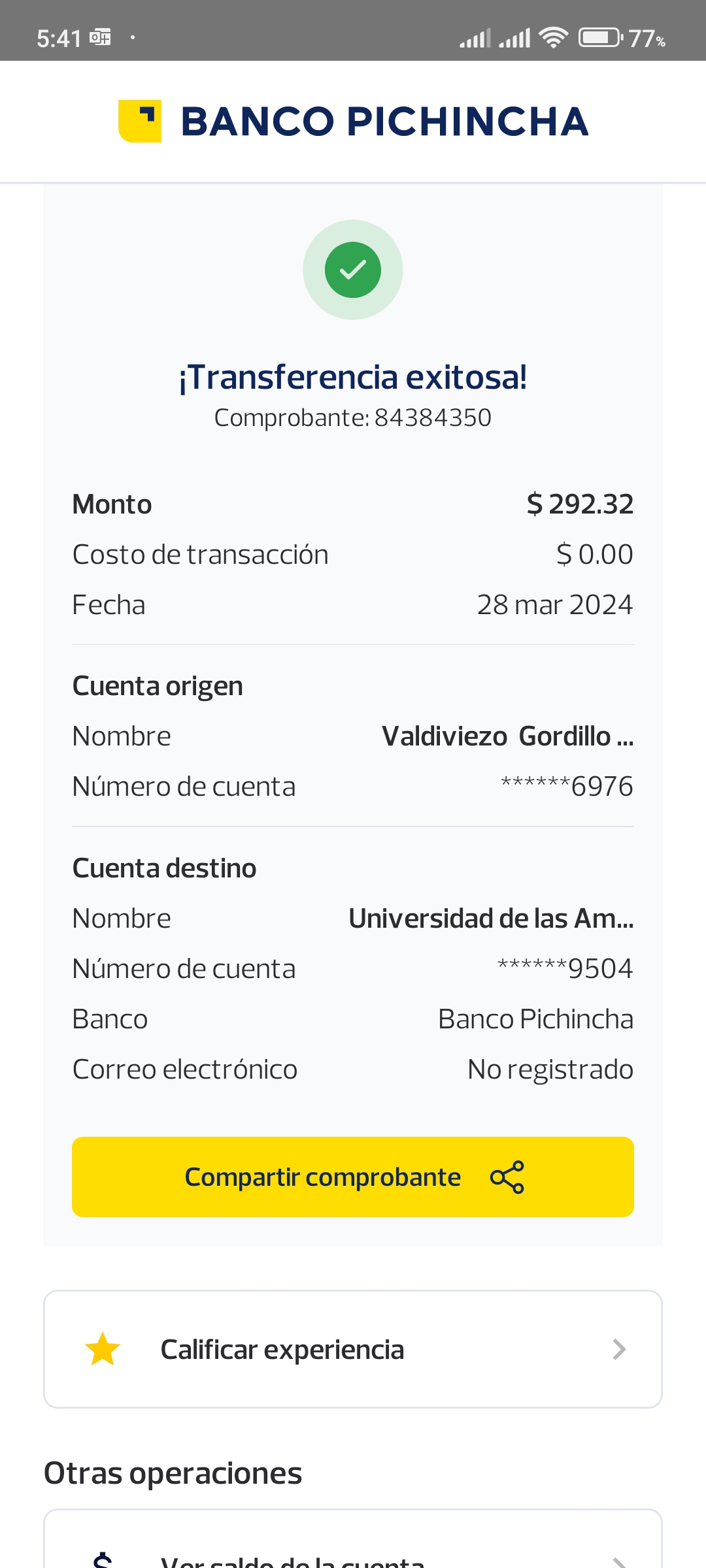The width and height of the screenshot is (706, 1568).
Task: Tap the Wi-Fi status bar icon
Action: click(x=554, y=38)
